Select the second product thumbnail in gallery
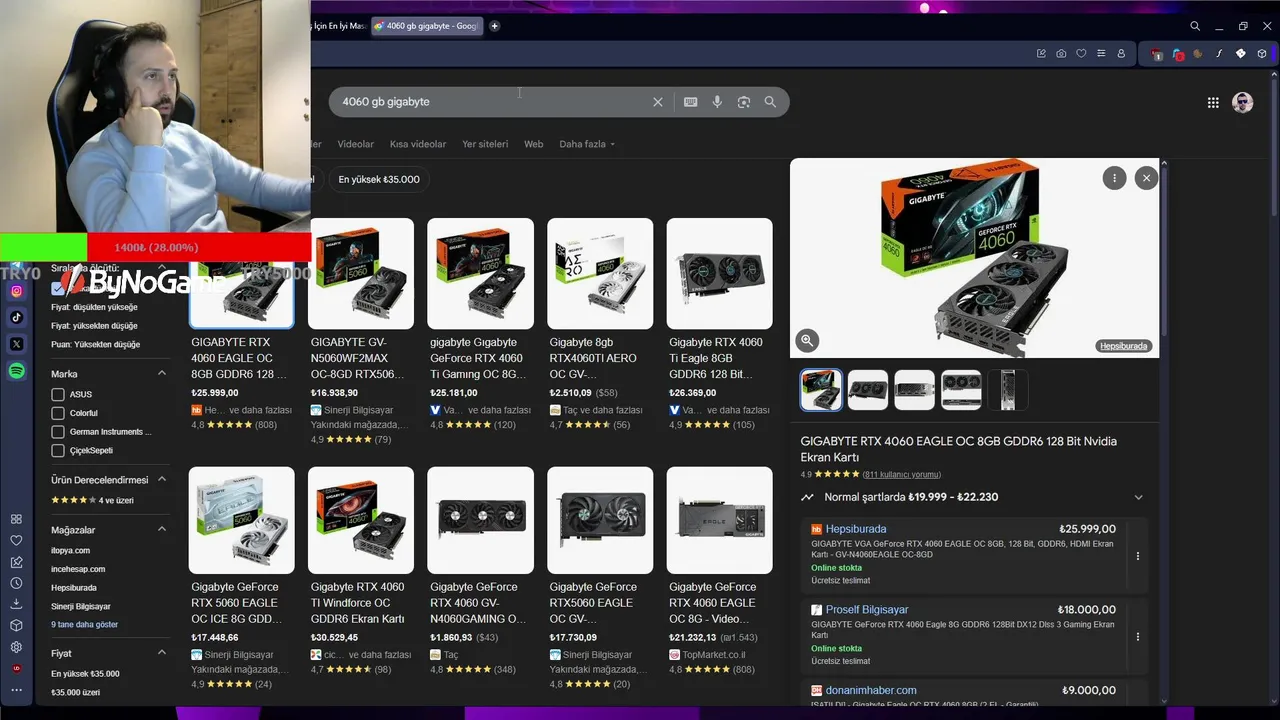This screenshot has width=1280, height=720. coord(868,390)
